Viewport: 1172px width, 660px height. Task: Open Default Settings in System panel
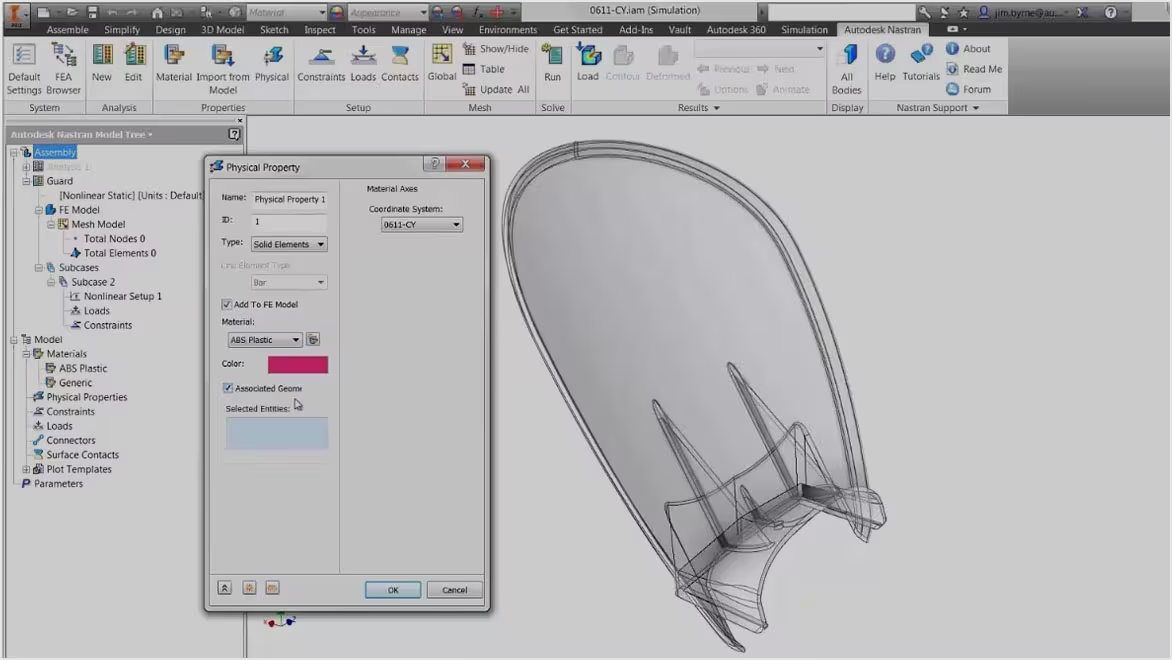[24, 69]
